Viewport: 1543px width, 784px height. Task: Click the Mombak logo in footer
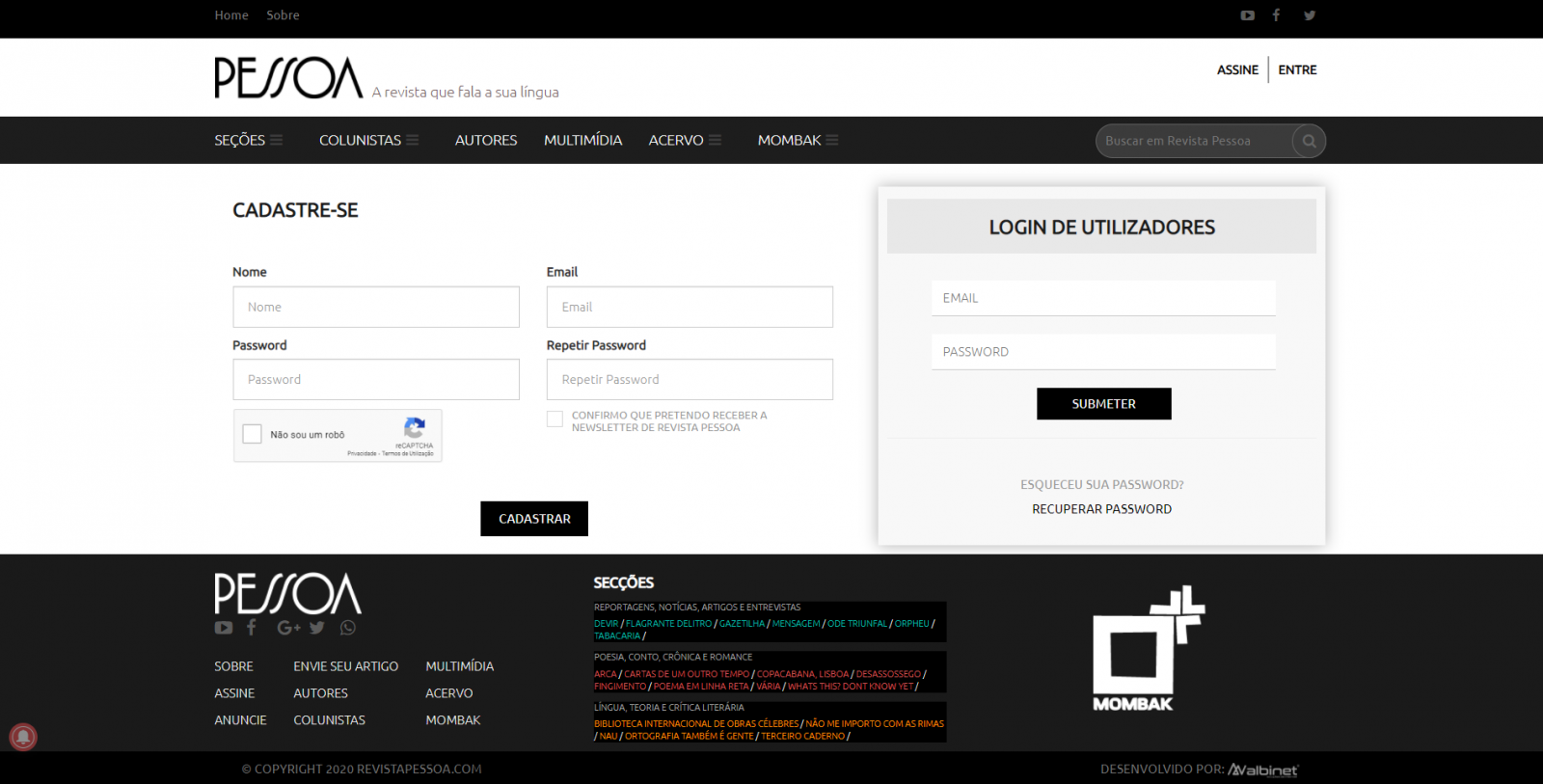(1148, 649)
